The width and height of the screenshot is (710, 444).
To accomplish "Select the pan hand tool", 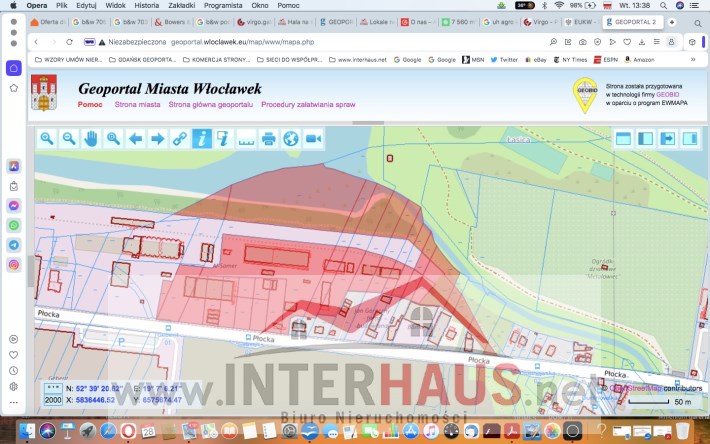I will (x=91, y=139).
